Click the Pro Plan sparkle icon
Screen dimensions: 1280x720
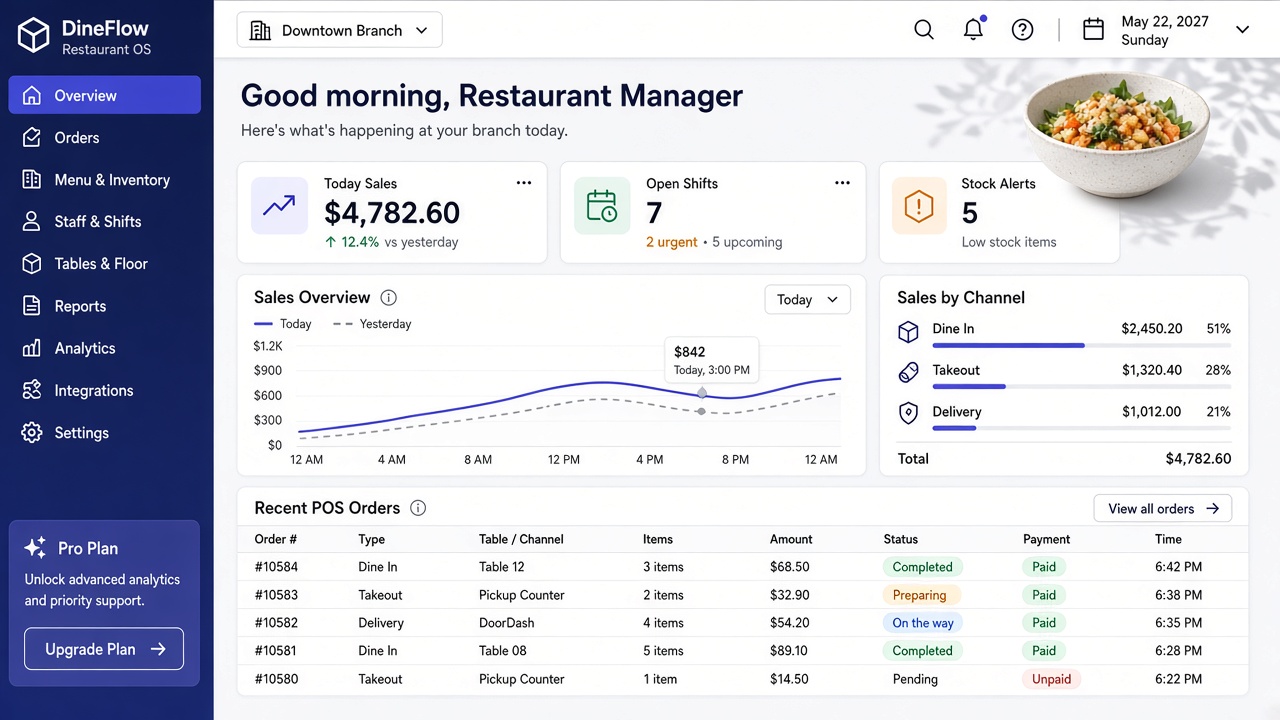pyautogui.click(x=35, y=547)
